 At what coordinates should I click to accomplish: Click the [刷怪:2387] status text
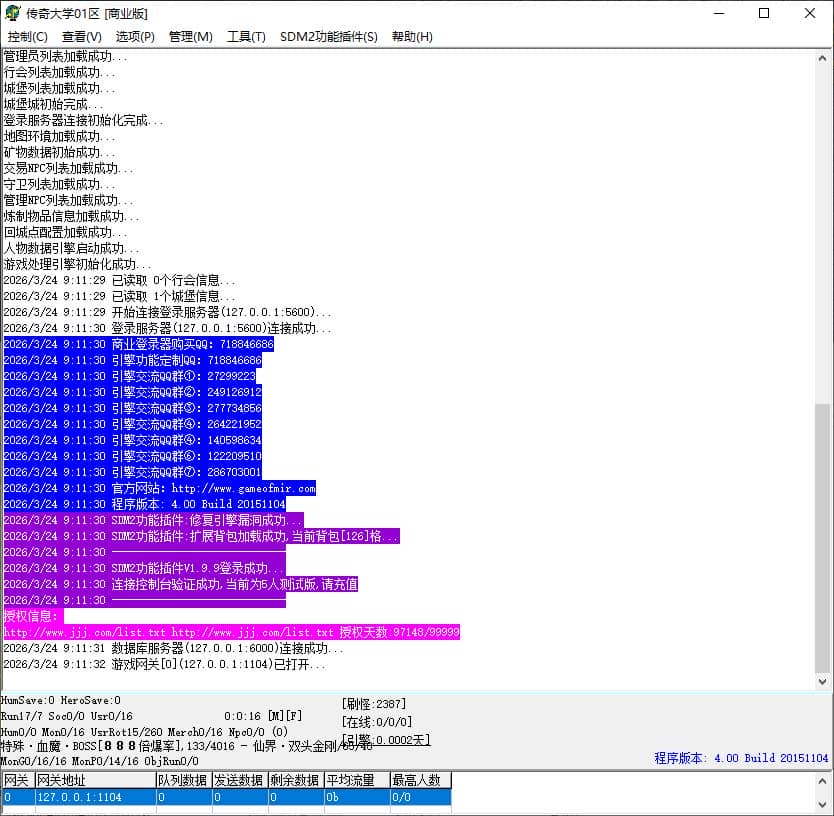[374, 704]
